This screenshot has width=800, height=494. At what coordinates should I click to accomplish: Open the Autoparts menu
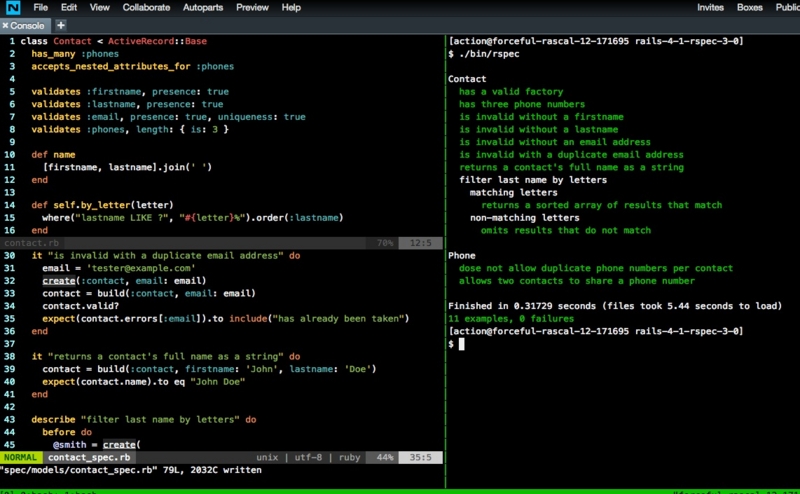[x=203, y=7]
